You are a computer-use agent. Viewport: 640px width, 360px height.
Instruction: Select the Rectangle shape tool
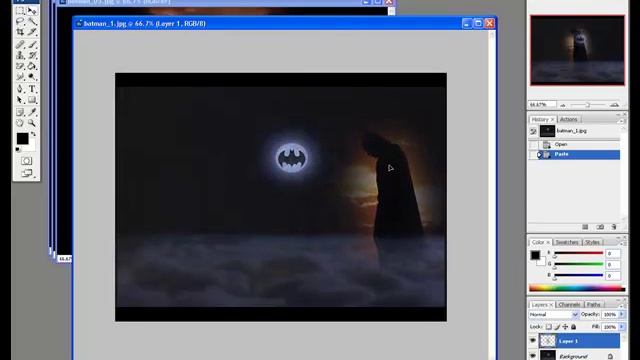[x=32, y=100]
